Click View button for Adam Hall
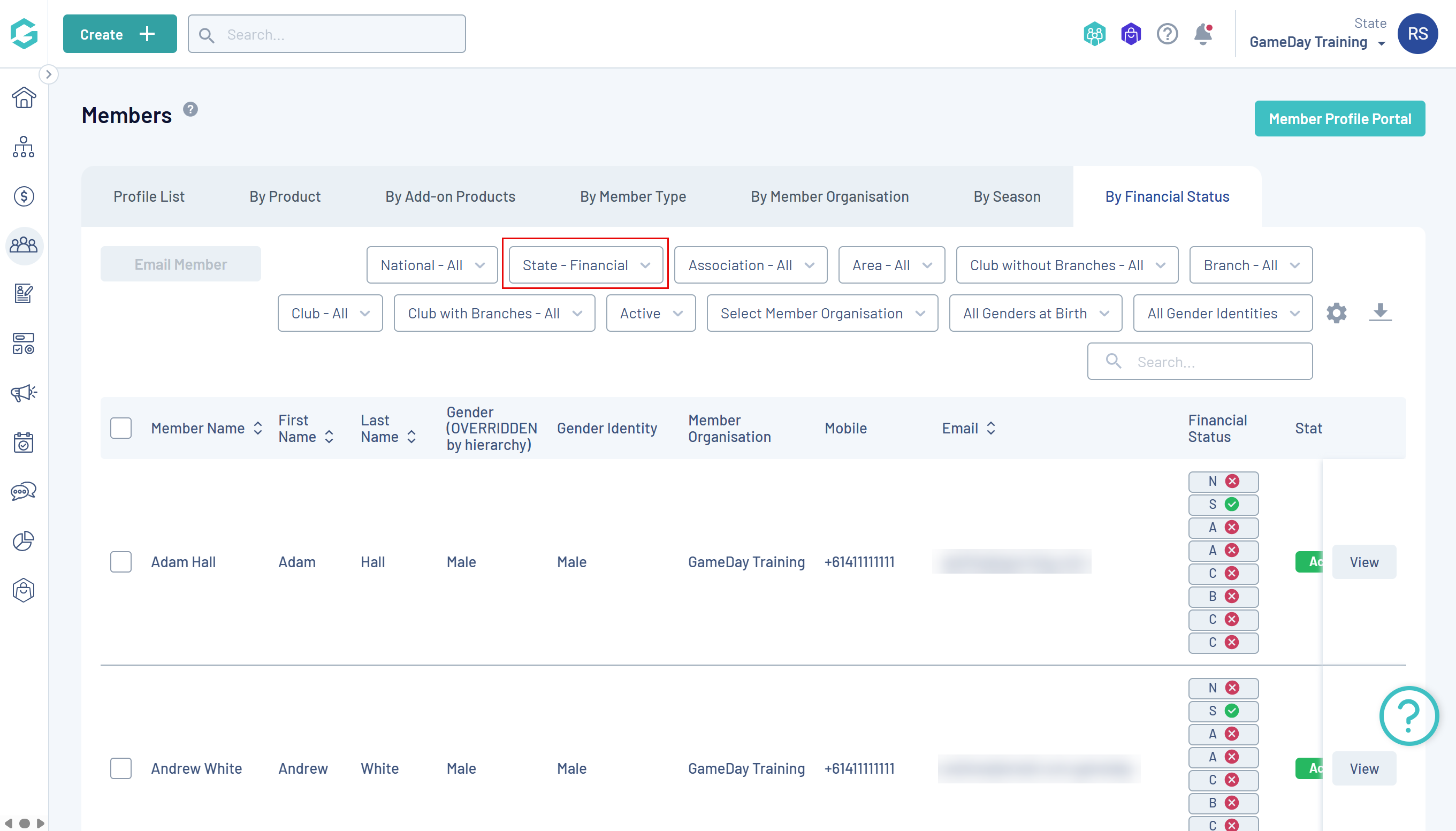This screenshot has width=1456, height=831. pos(1363,562)
